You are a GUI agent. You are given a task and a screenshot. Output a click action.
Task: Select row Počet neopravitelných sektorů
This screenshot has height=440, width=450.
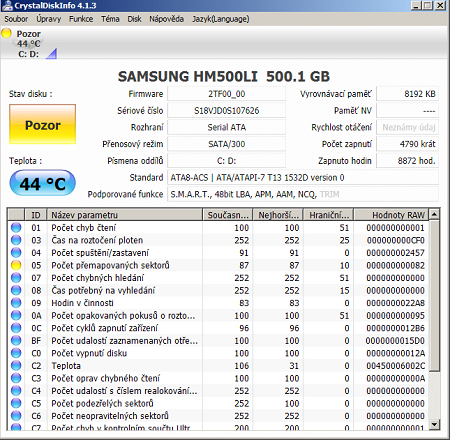point(218,416)
